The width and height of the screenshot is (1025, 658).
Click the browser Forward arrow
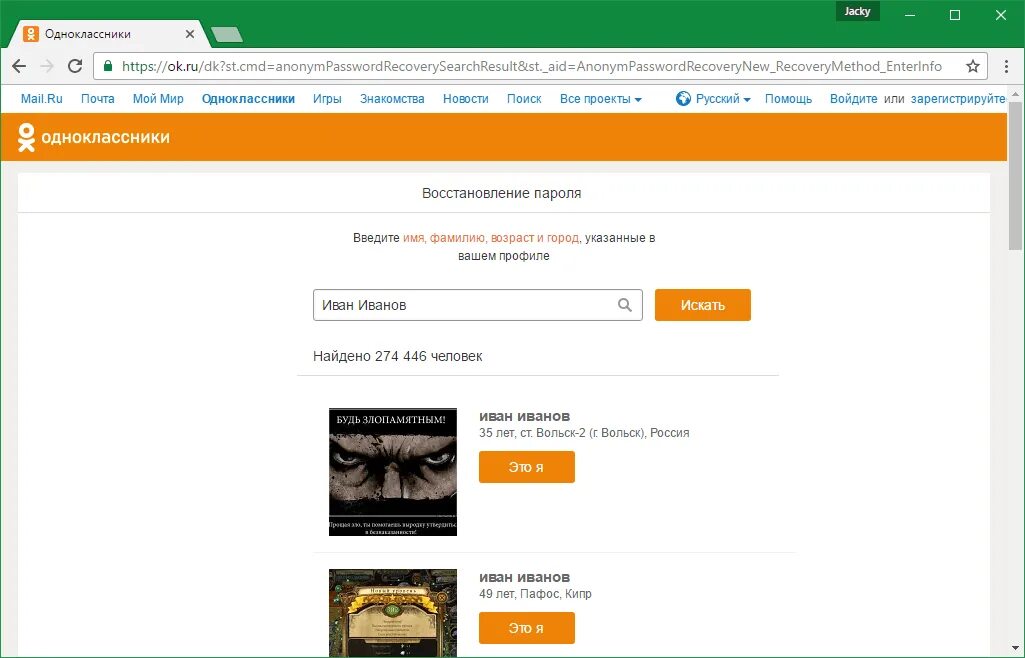point(47,66)
